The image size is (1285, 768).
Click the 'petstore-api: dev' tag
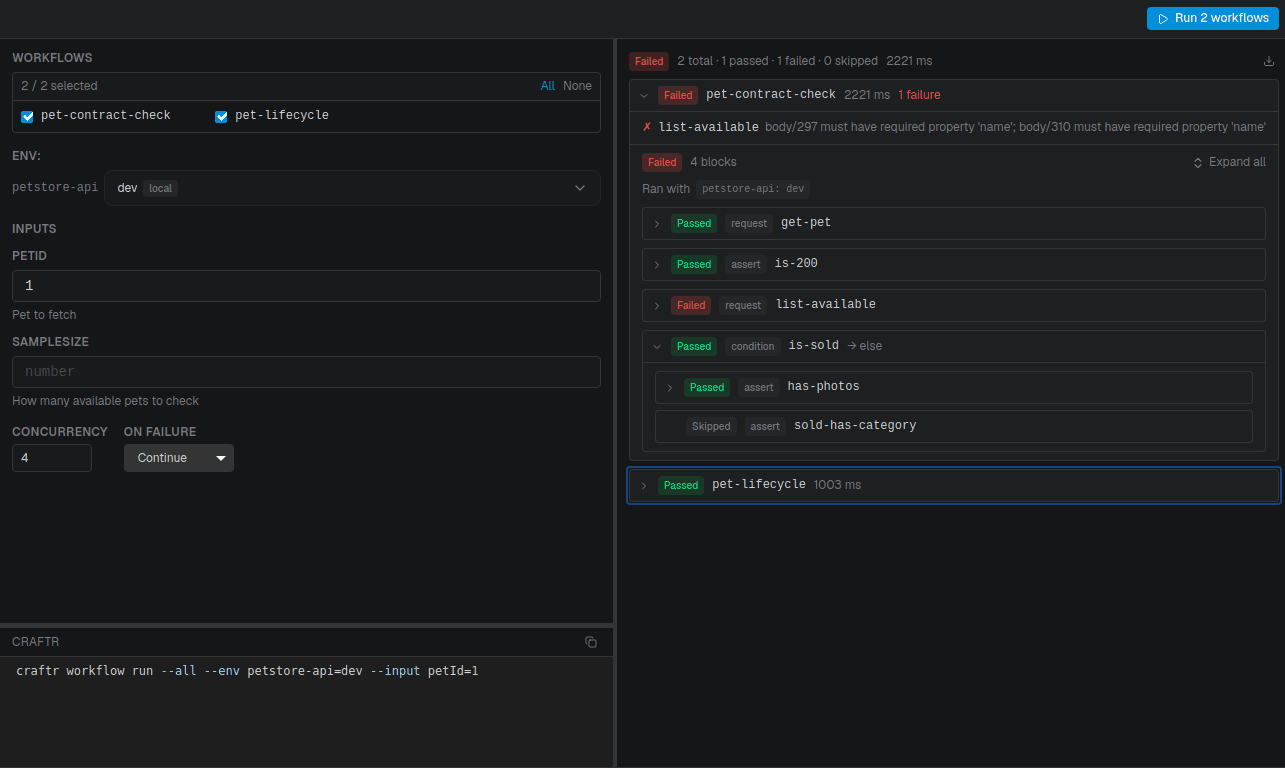[x=753, y=188]
